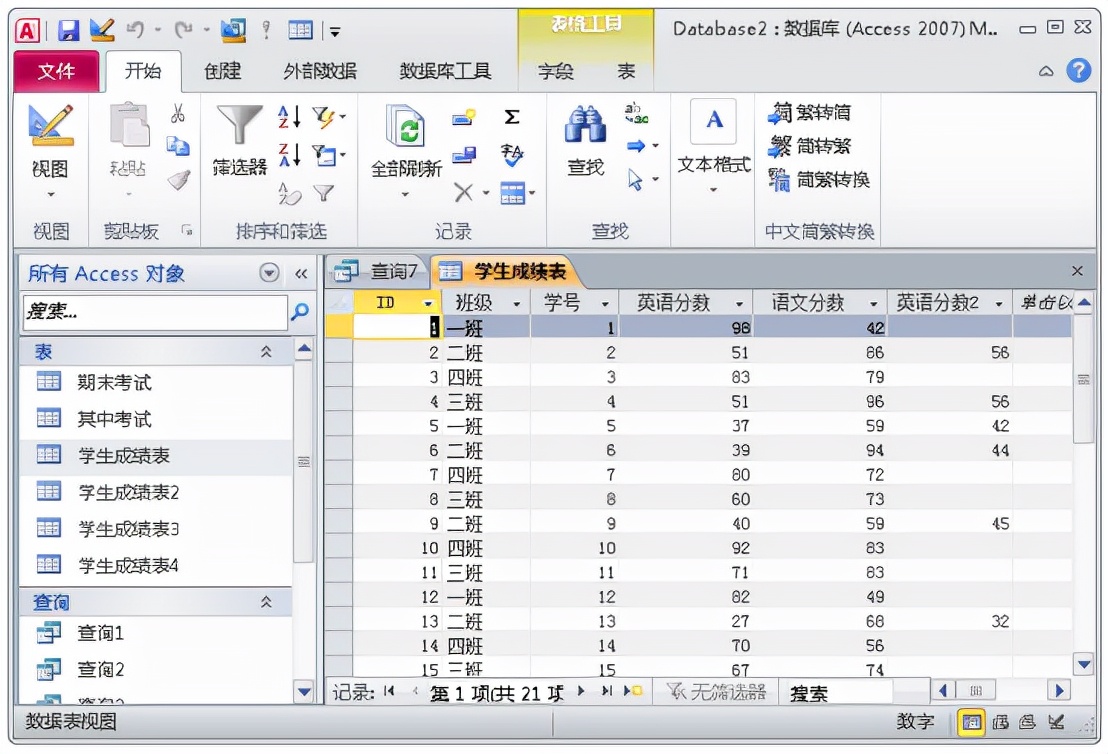Image resolution: width=1108 pixels, height=754 pixels.
Task: Switch to the 表 table tools tab
Action: [x=626, y=71]
